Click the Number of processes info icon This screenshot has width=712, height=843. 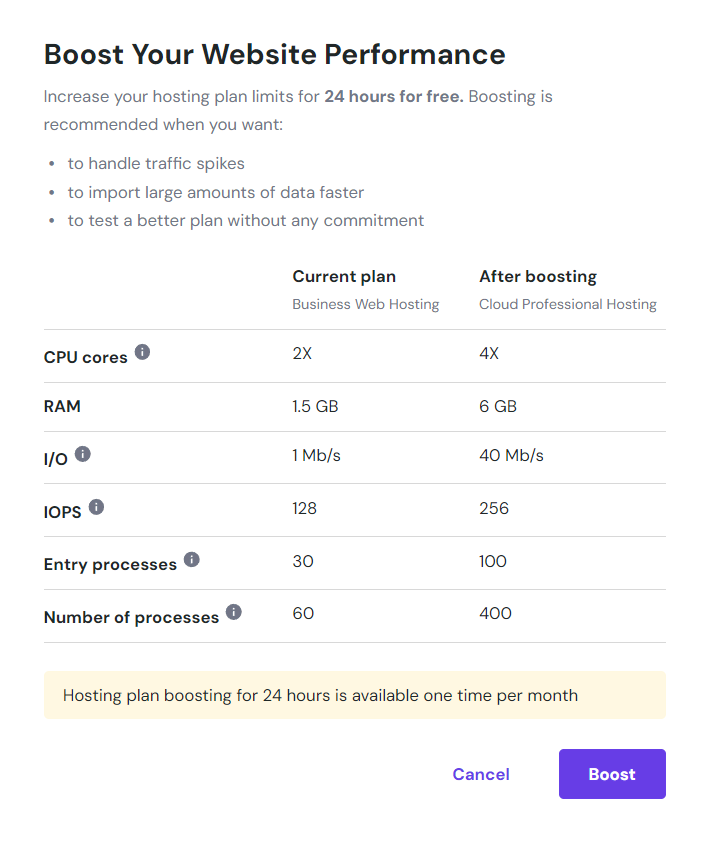(234, 612)
